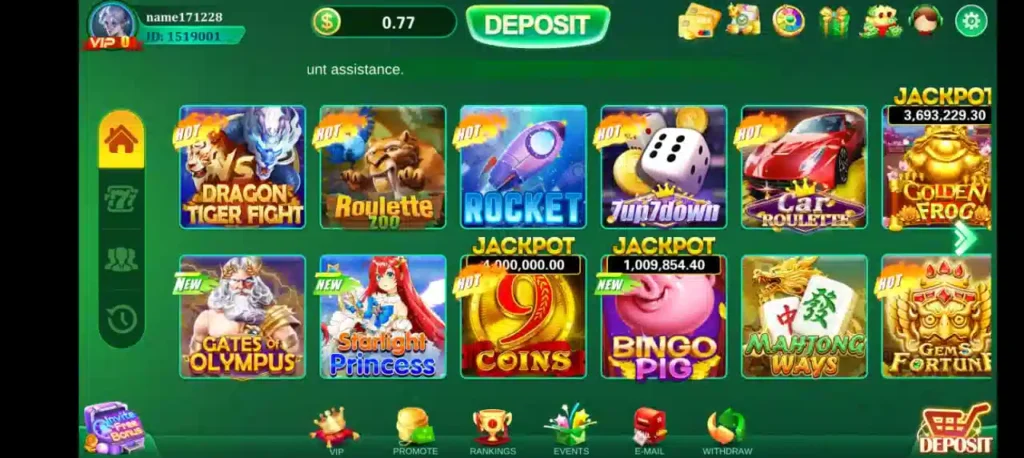Open the green gift box icon
Image resolution: width=1024 pixels, height=458 pixels.
834,22
